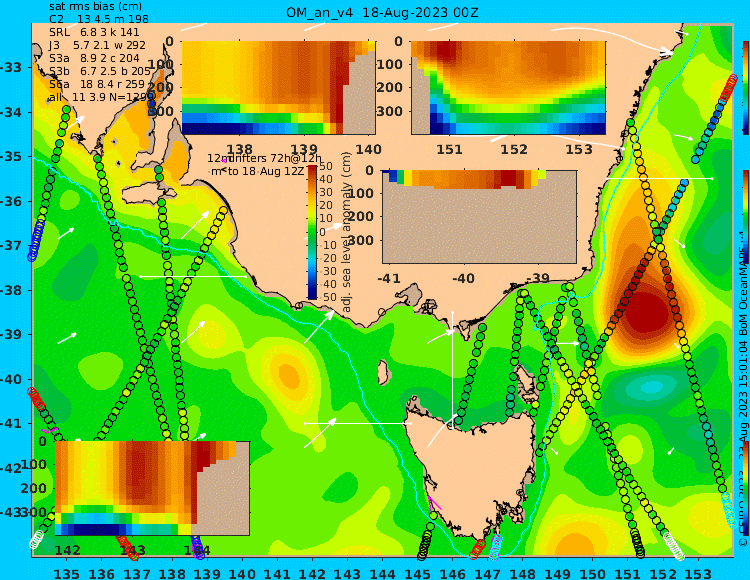Click the '152' label under the top-right inset

click(514, 150)
